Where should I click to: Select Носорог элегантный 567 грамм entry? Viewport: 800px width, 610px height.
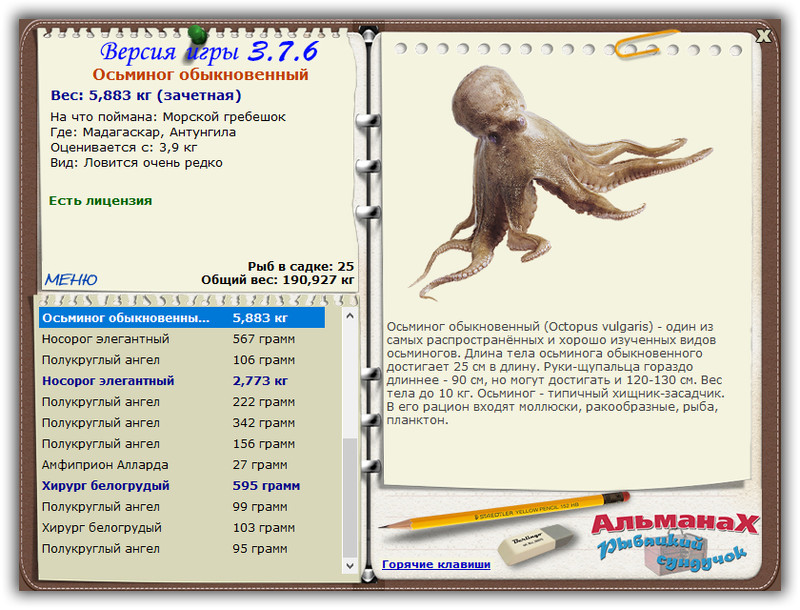[182, 339]
